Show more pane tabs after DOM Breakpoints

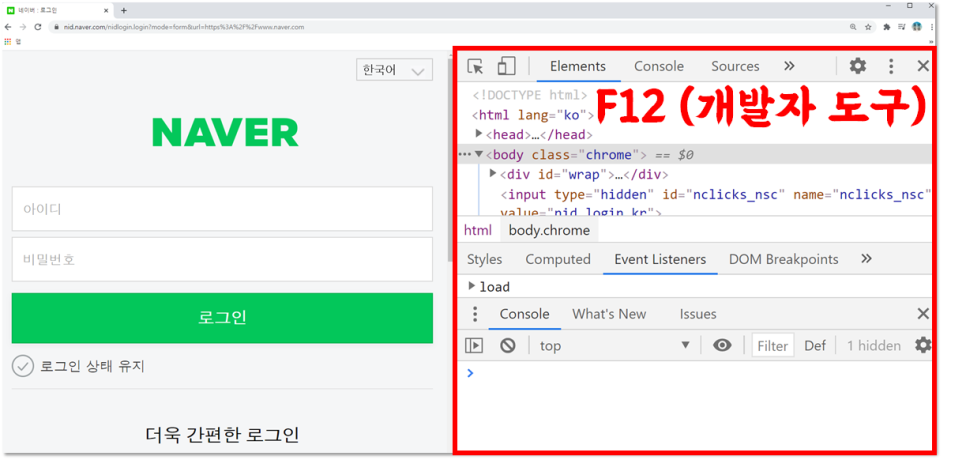tap(866, 259)
